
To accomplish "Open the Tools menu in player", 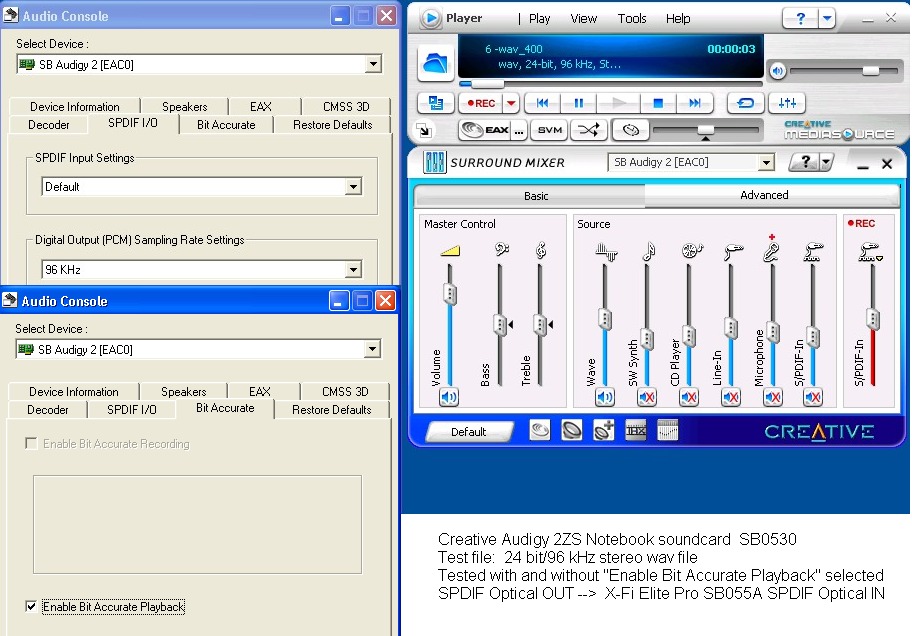I will (x=631, y=18).
